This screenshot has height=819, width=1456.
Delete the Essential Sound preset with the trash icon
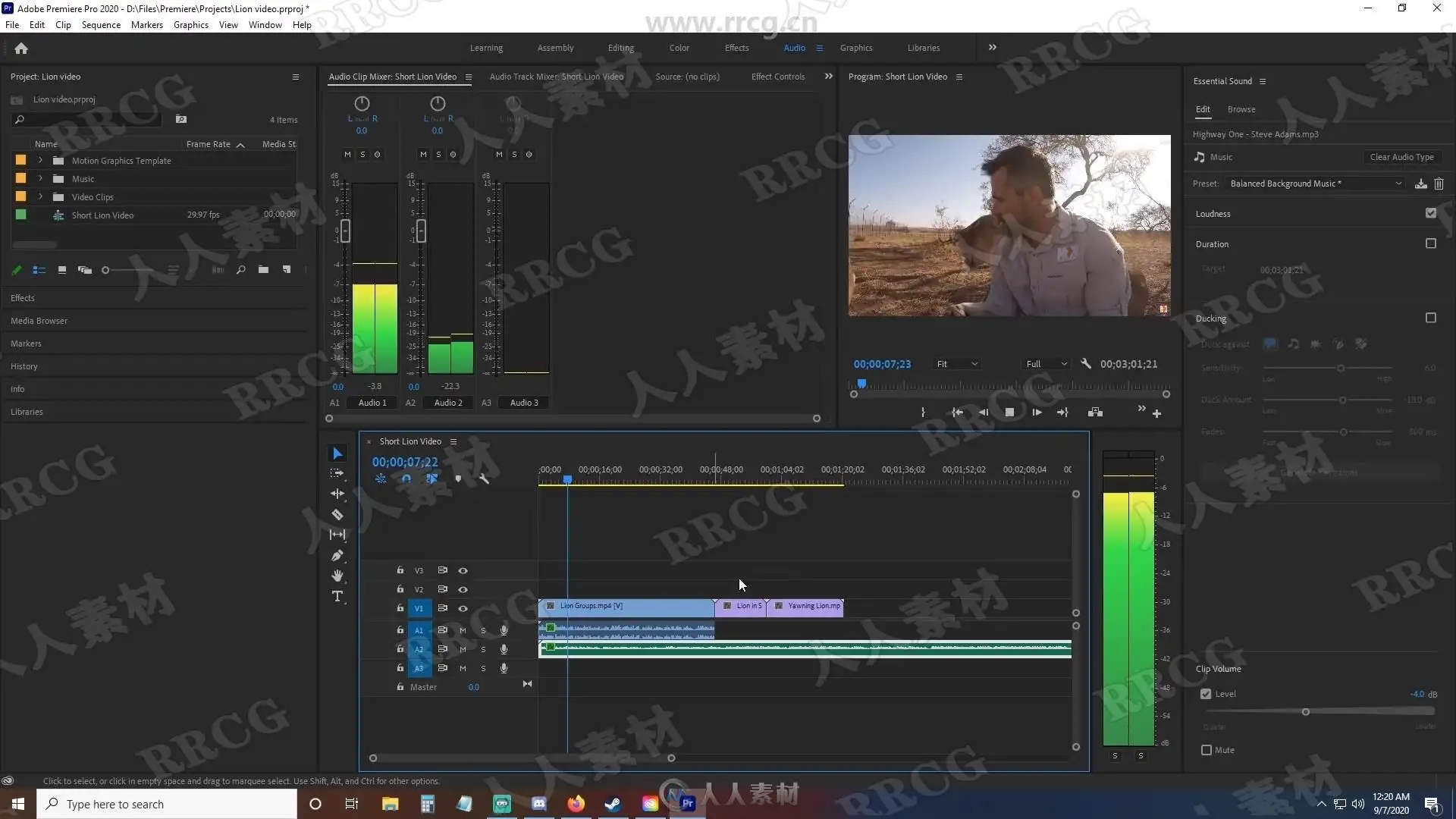tap(1439, 184)
